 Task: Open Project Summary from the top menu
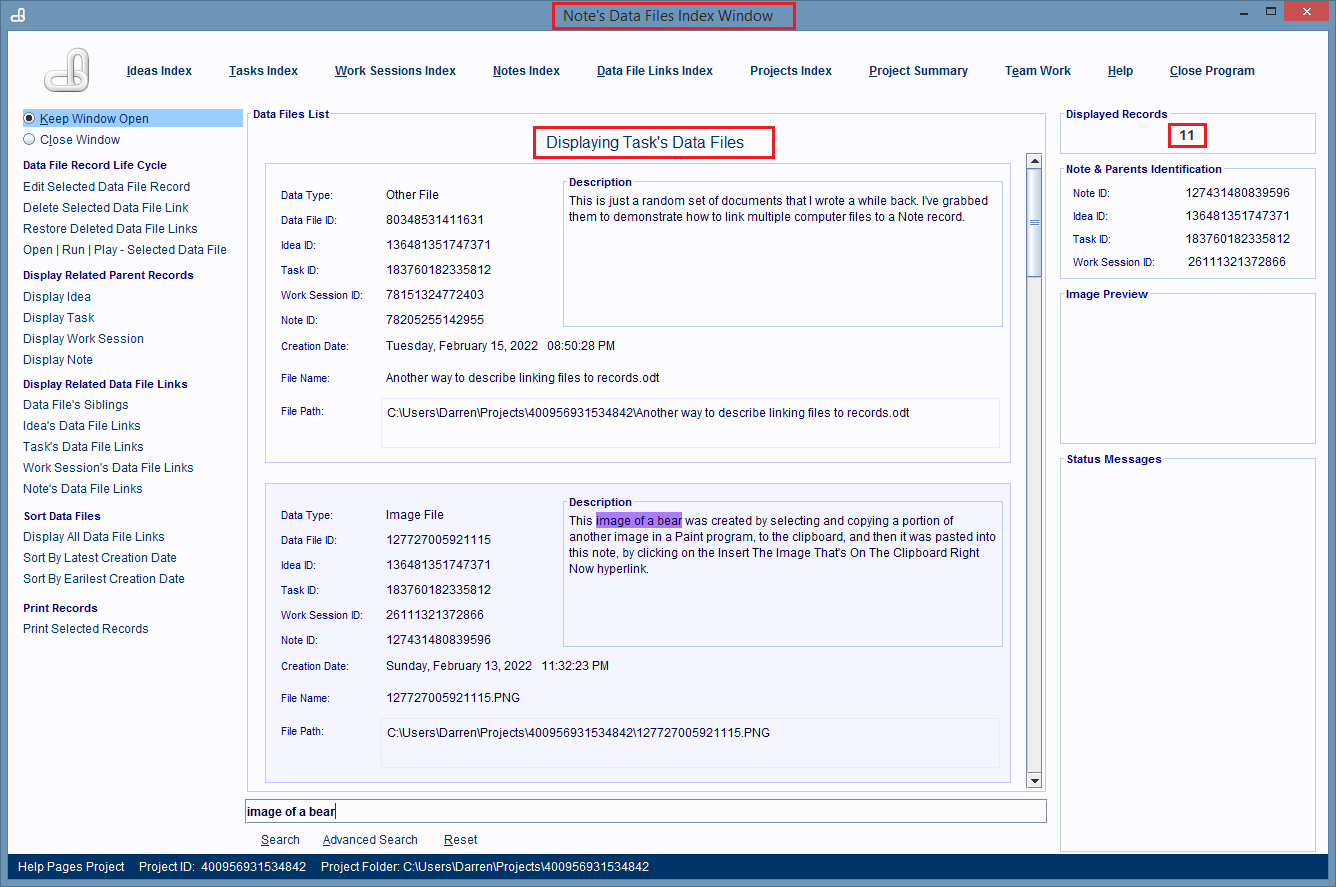[x=917, y=71]
